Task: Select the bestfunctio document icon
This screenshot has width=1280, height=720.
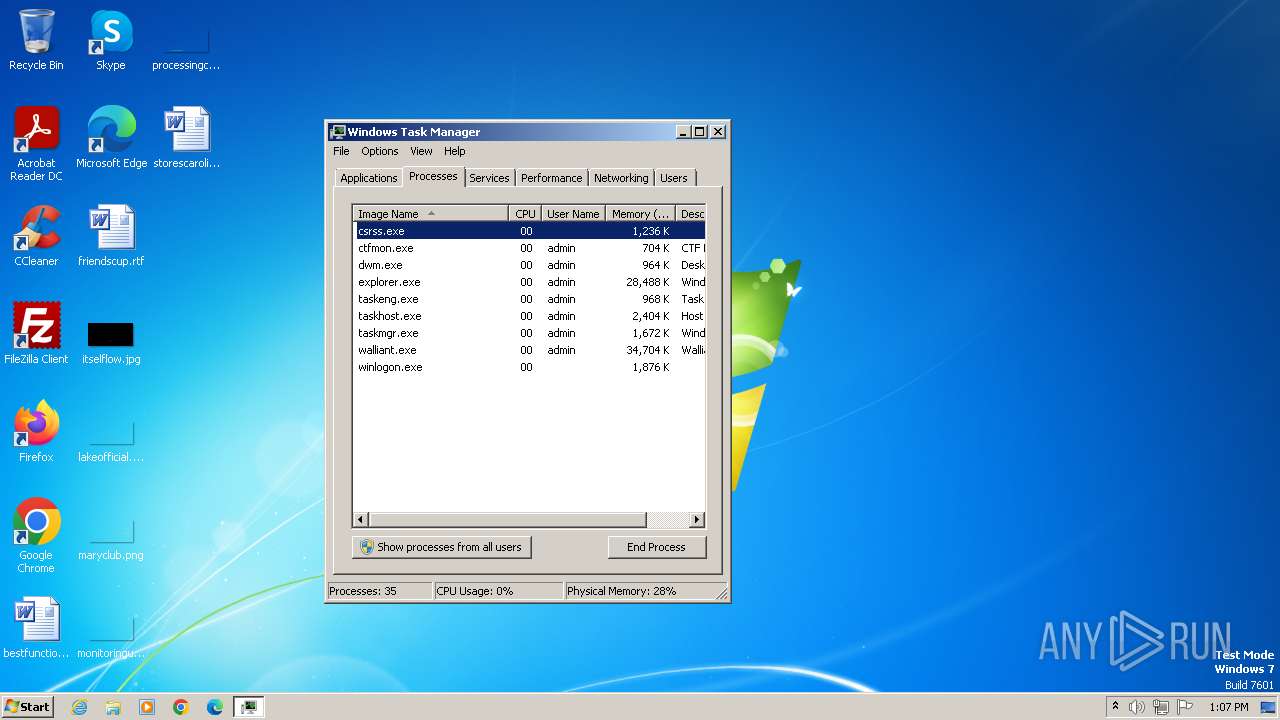Action: 36,628
